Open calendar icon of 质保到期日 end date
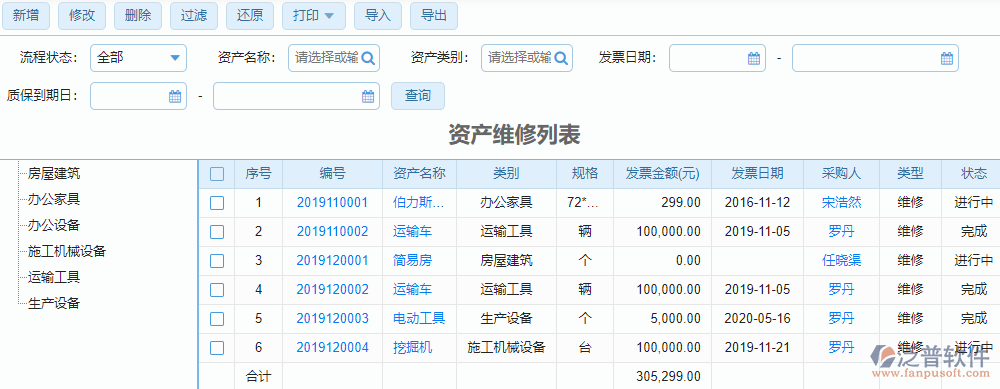The height and width of the screenshot is (389, 1000). coord(368,96)
